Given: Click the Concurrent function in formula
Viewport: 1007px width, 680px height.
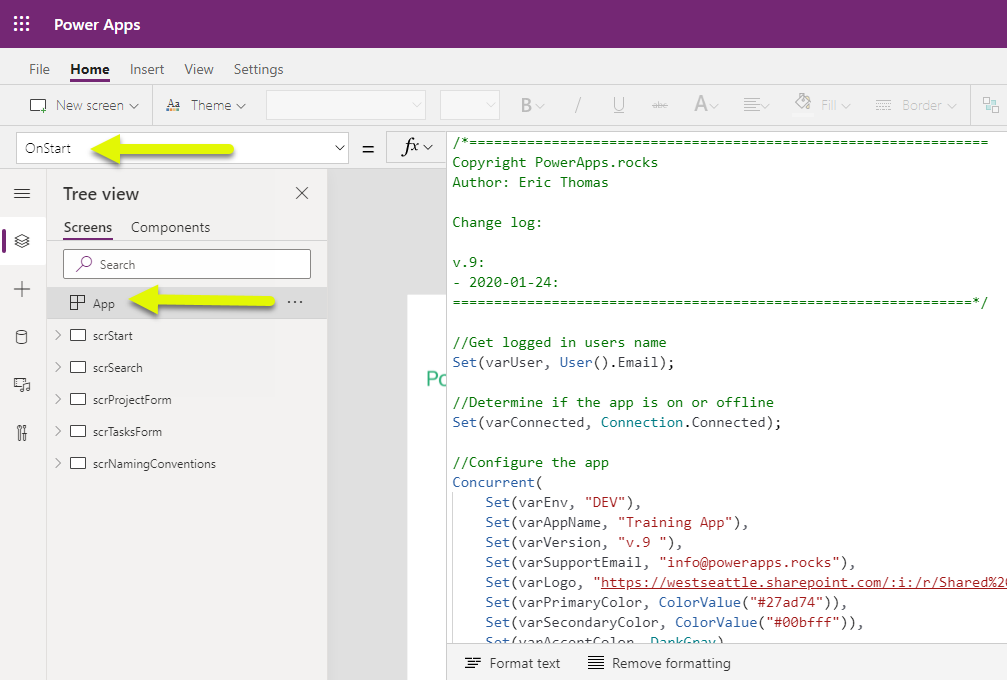Looking at the screenshot, I should 493,482.
